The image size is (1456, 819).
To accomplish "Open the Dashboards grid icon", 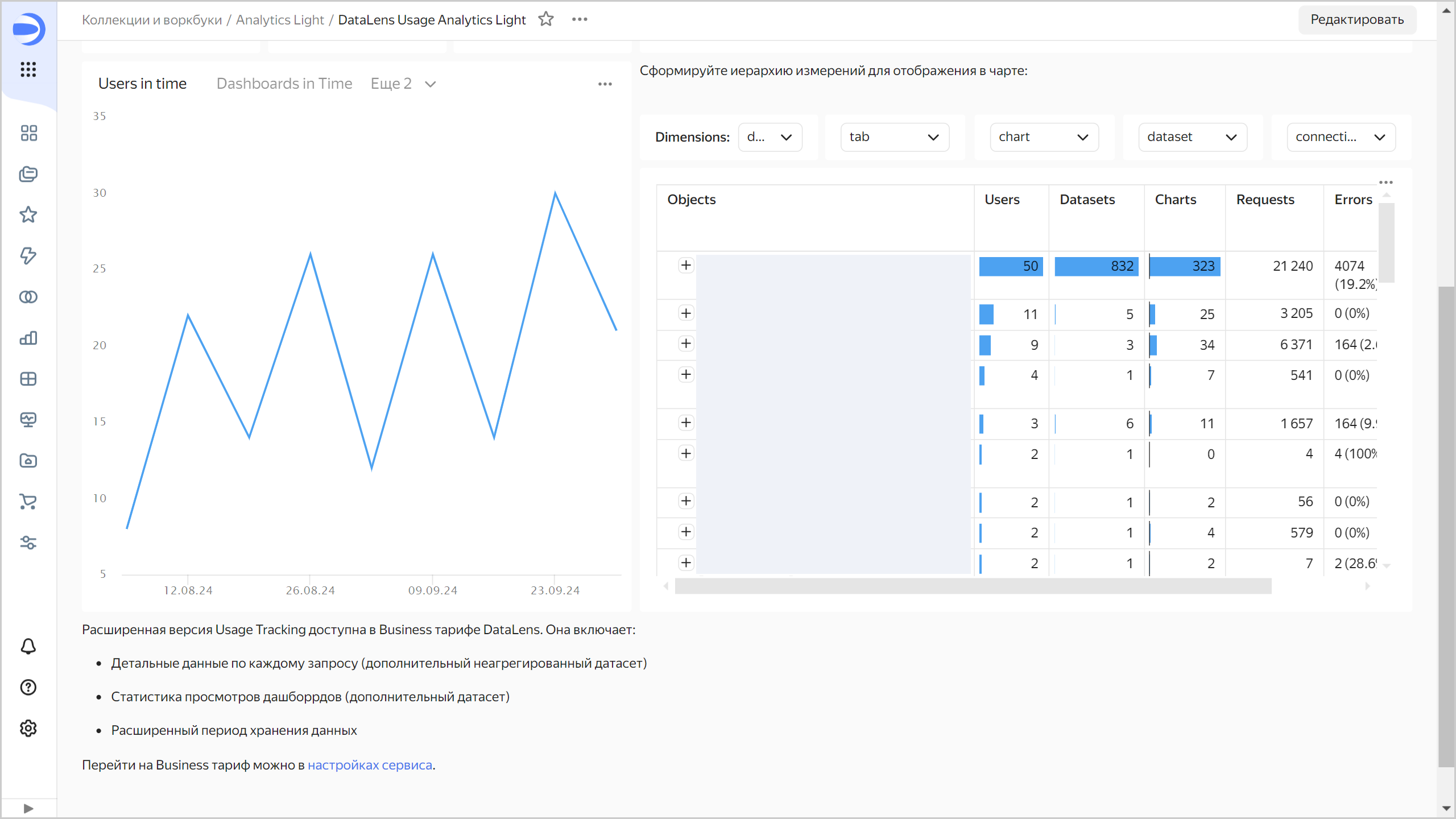I will pyautogui.click(x=28, y=133).
